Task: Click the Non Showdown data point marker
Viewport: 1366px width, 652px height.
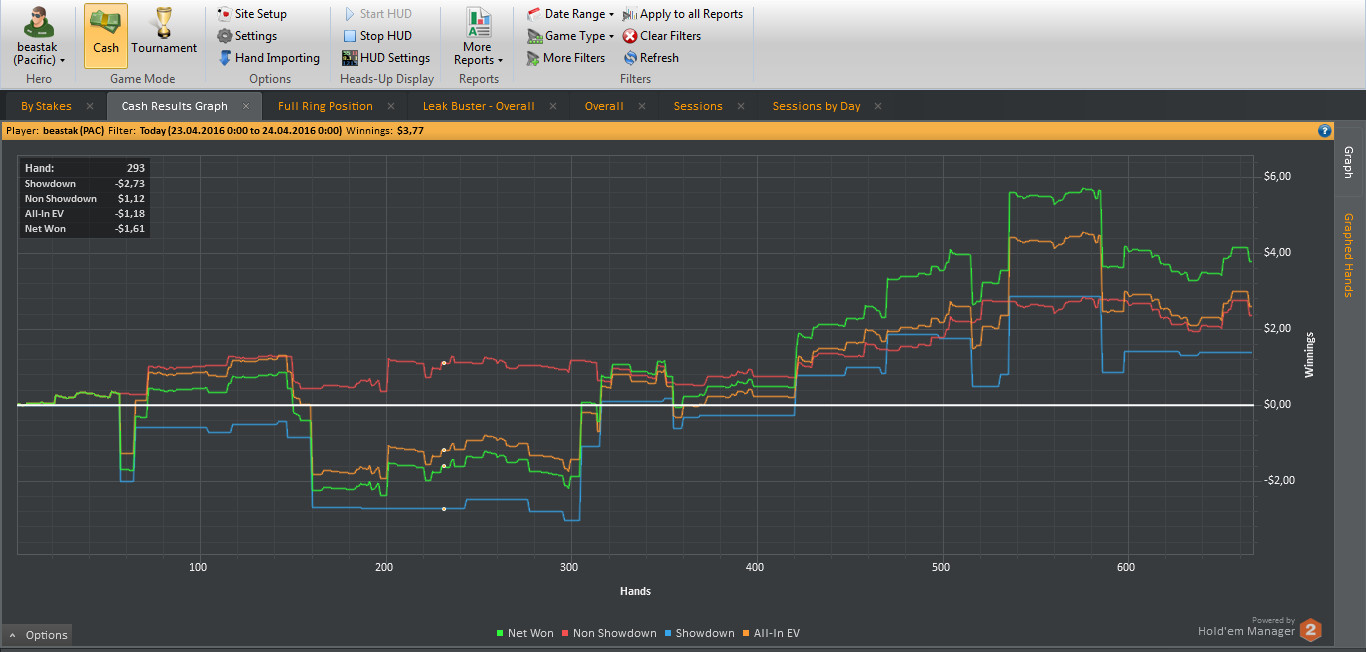Action: pos(444,362)
